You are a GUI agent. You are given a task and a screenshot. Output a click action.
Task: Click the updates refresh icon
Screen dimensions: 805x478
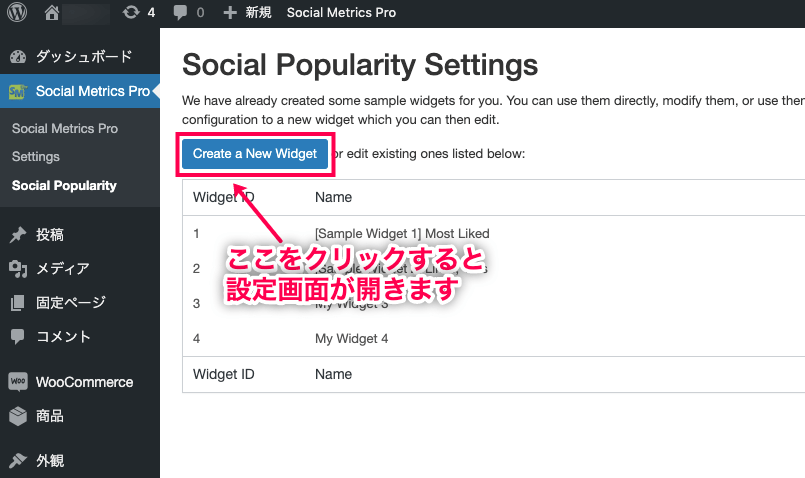click(x=131, y=13)
